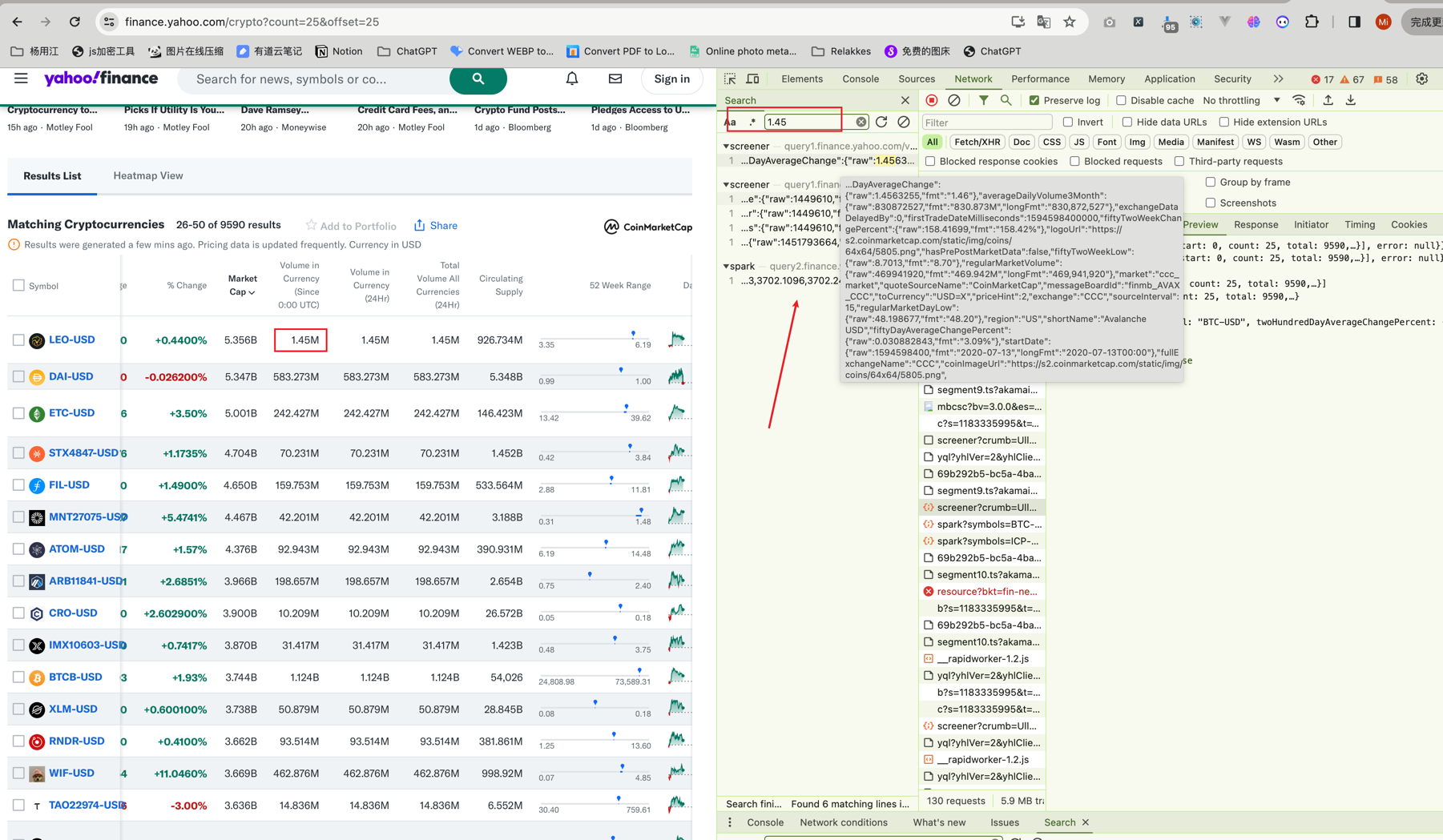Uncheck Preserve log checkbox

[x=1034, y=100]
